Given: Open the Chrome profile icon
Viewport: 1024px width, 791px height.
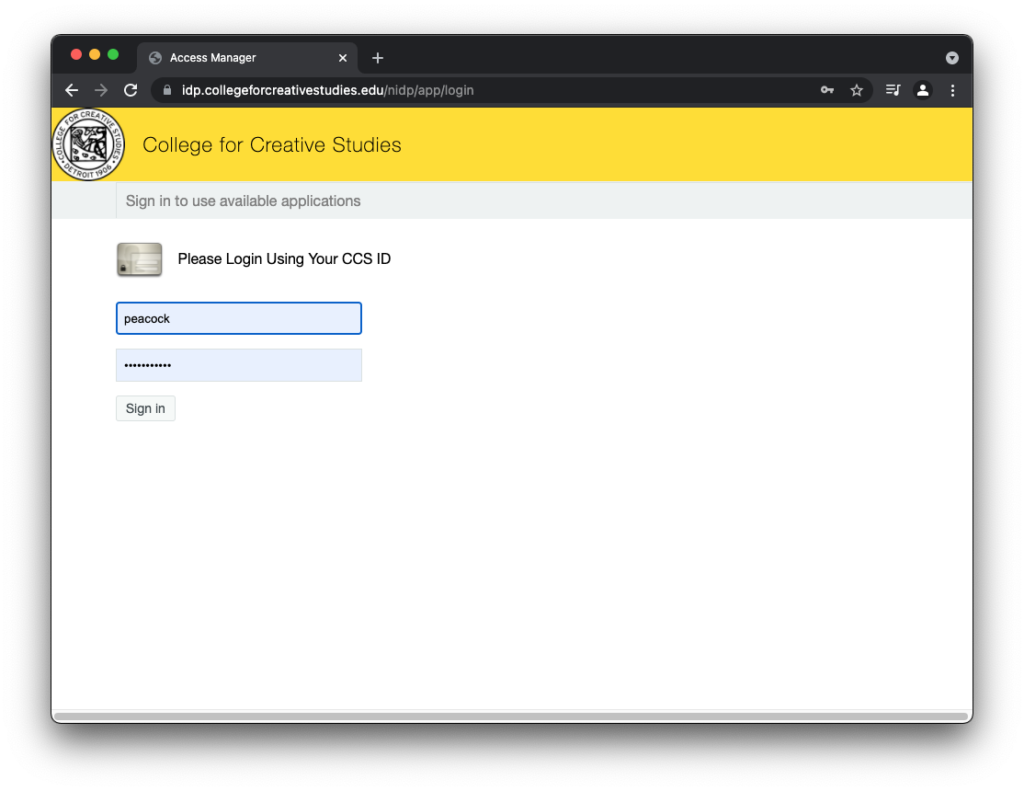Looking at the screenshot, I should coord(923,90).
